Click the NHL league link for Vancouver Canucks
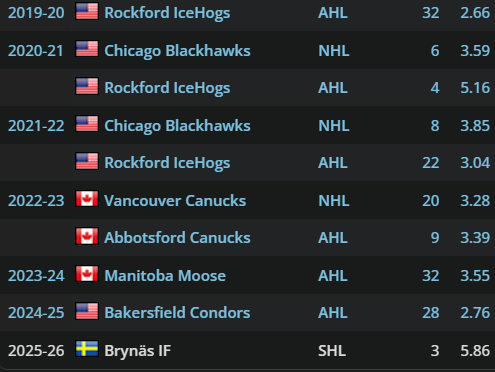The height and width of the screenshot is (372, 495). 334,201
